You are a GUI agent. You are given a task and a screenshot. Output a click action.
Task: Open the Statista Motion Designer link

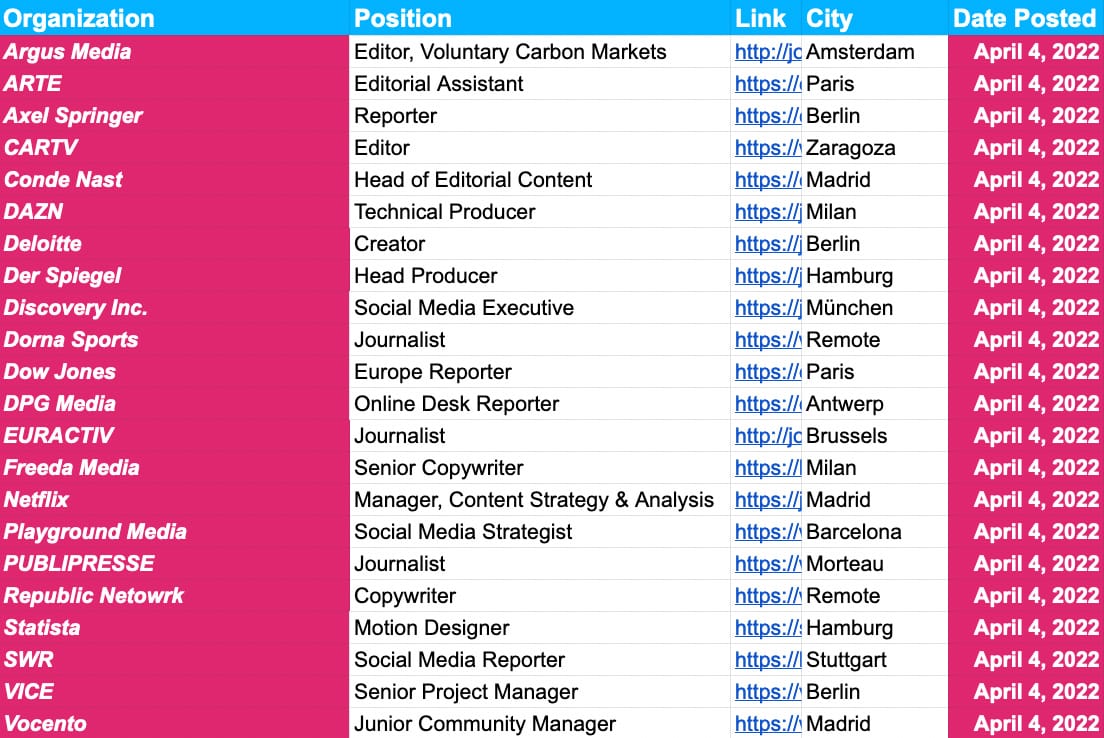click(767, 628)
